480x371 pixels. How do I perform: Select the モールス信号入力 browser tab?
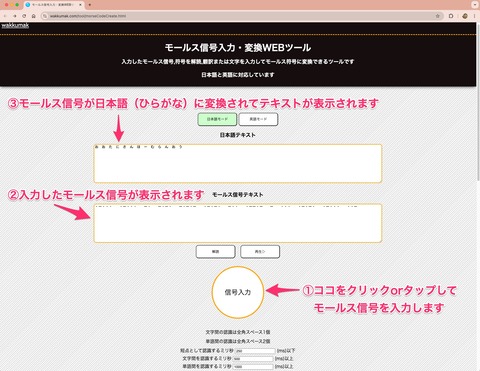pyautogui.click(x=54, y=5)
